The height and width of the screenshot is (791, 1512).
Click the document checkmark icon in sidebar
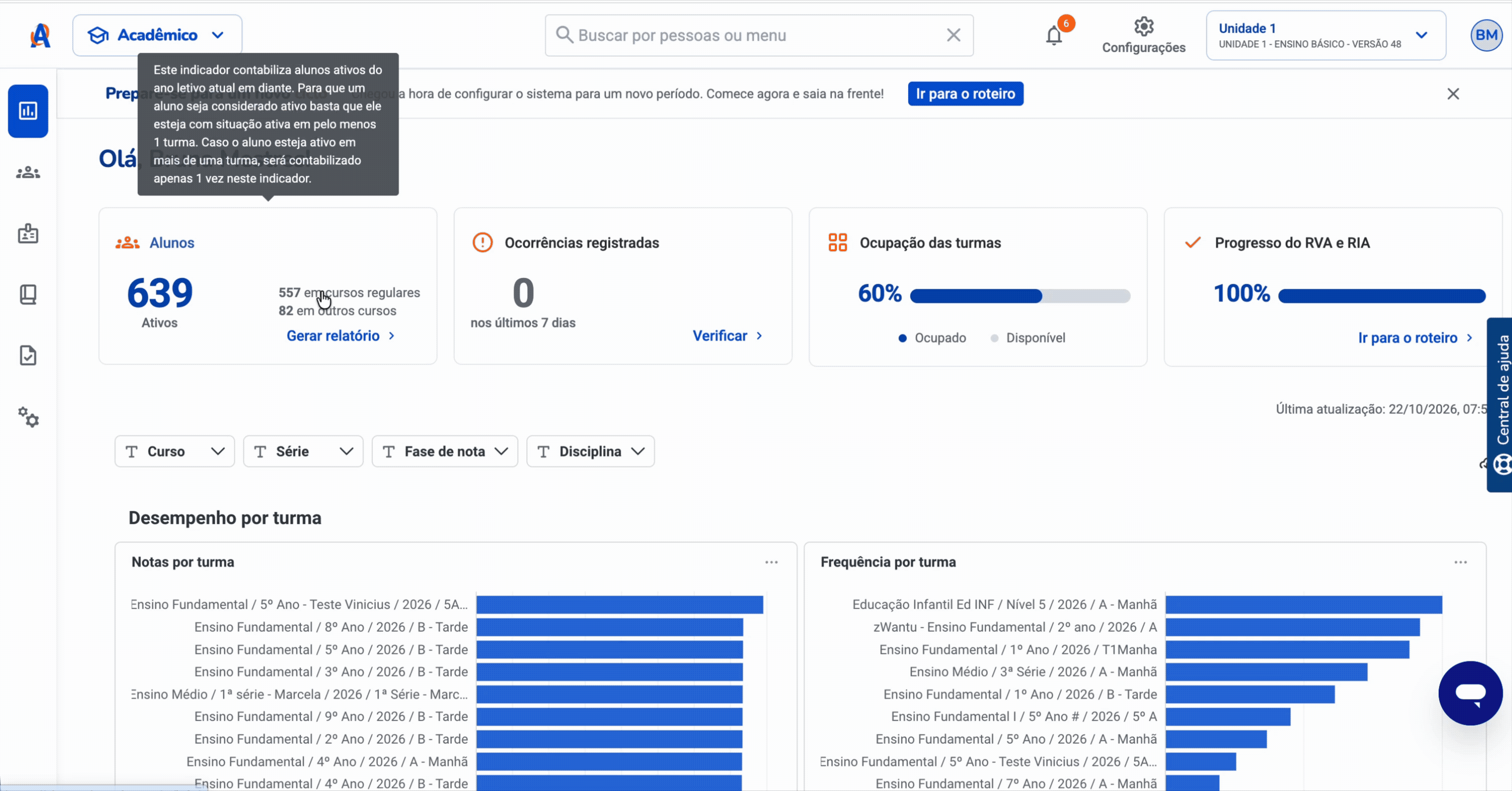[28, 355]
